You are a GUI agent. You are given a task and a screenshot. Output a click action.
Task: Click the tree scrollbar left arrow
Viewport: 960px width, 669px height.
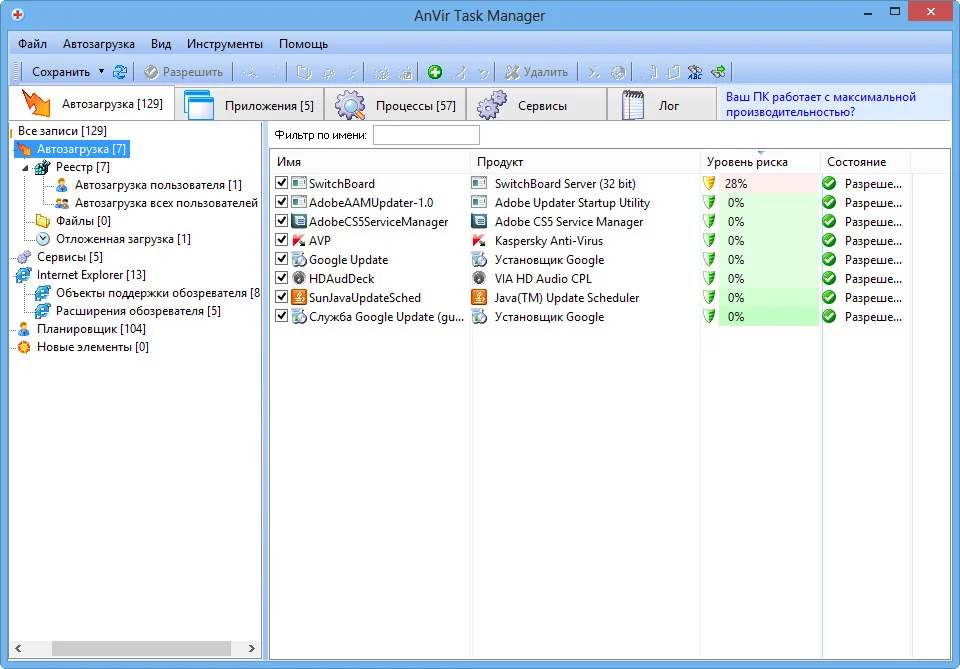point(18,648)
